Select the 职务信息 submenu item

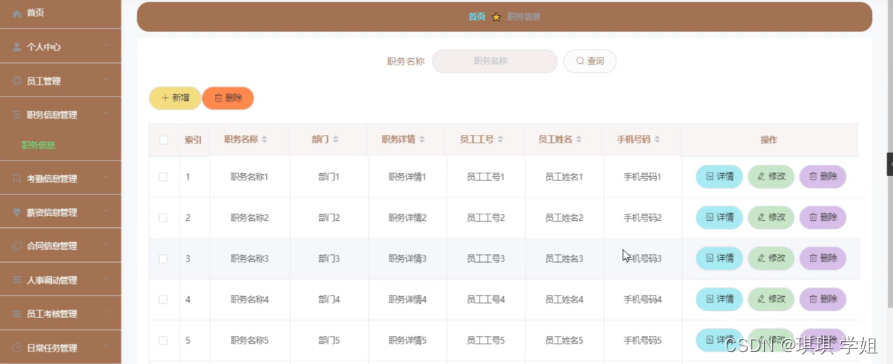(38, 145)
